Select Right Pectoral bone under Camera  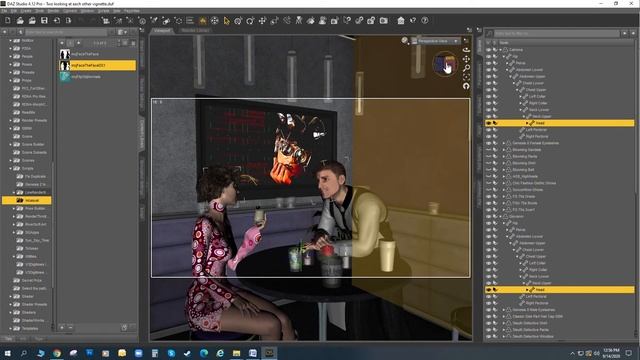[537, 136]
